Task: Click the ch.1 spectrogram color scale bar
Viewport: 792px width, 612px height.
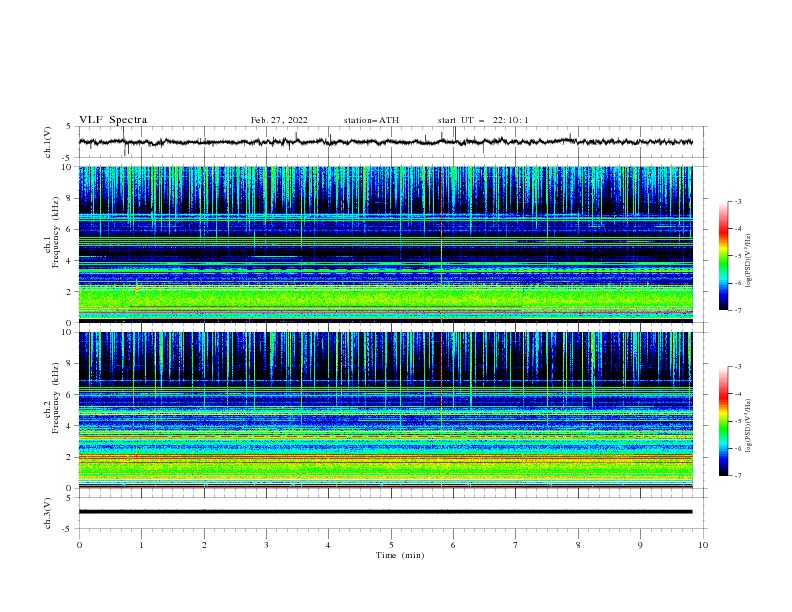Action: [723, 256]
